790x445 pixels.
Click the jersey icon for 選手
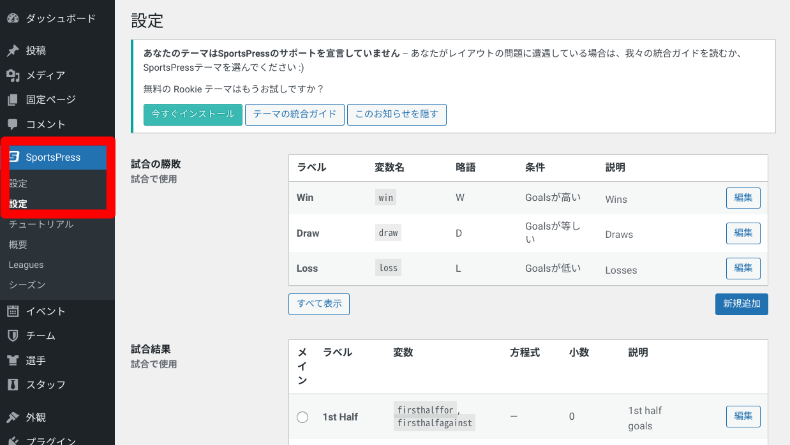(x=13, y=360)
